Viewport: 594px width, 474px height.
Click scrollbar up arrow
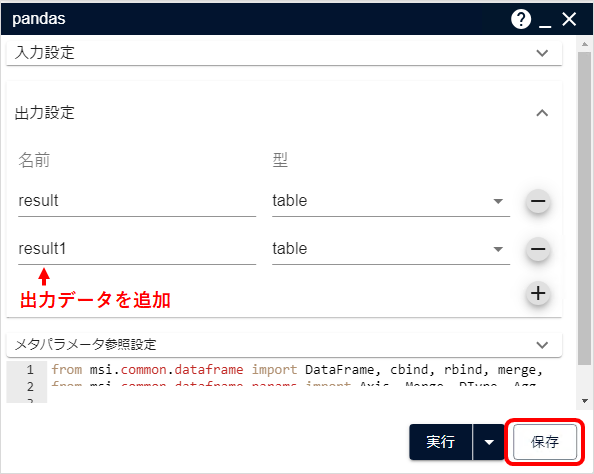pos(585,44)
